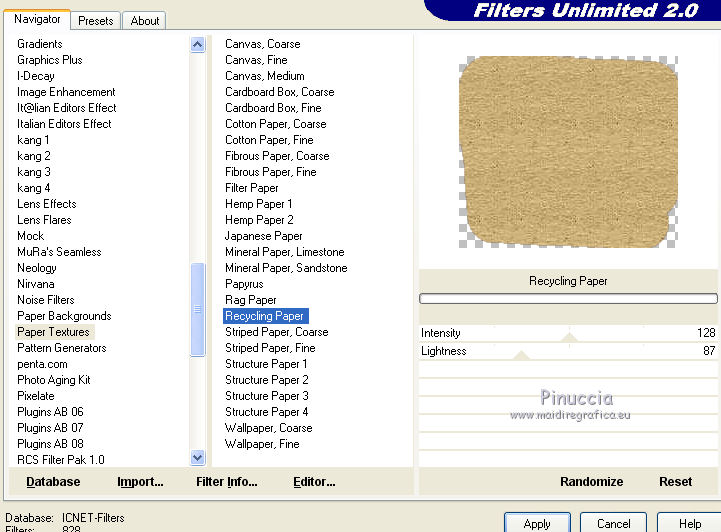Open Help for Filters Unlimited
The height and width of the screenshot is (532, 721).
tap(690, 523)
